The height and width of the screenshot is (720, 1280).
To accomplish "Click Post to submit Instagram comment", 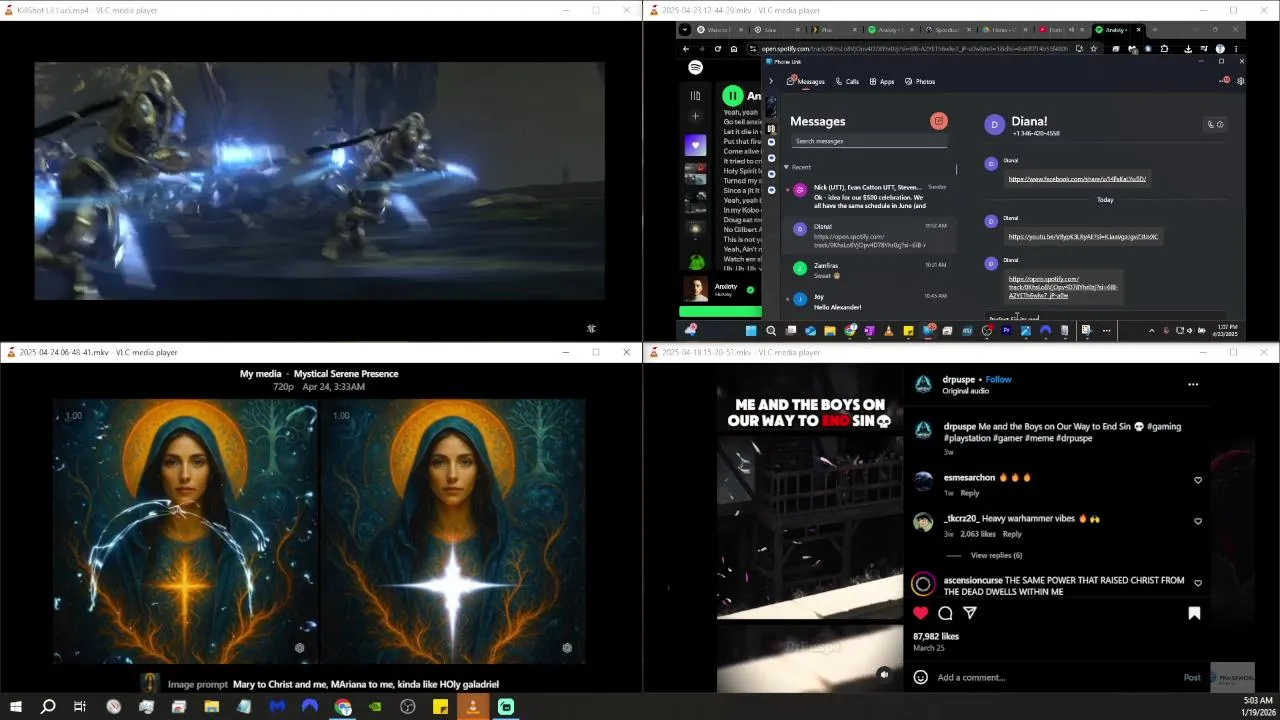I will coord(1192,677).
